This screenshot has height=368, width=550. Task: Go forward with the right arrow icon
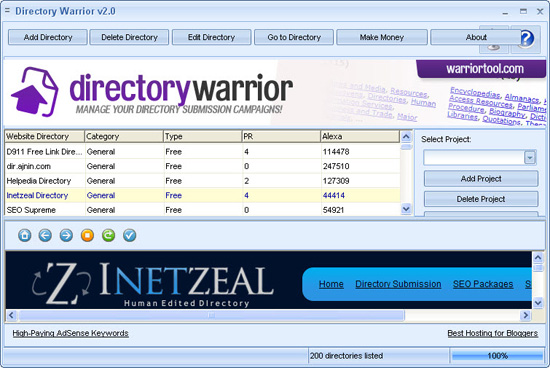click(x=66, y=235)
